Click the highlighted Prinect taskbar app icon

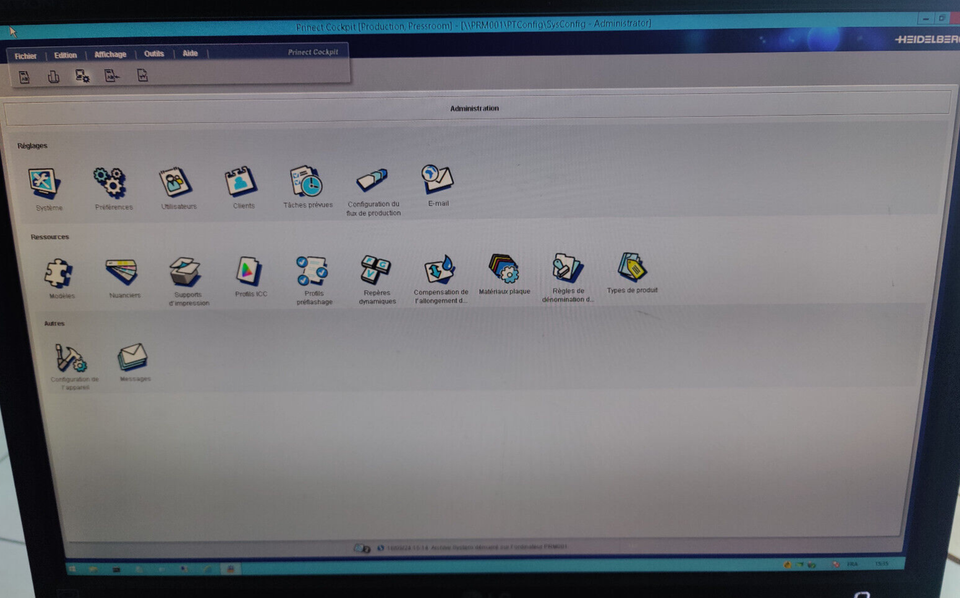pyautogui.click(x=231, y=569)
